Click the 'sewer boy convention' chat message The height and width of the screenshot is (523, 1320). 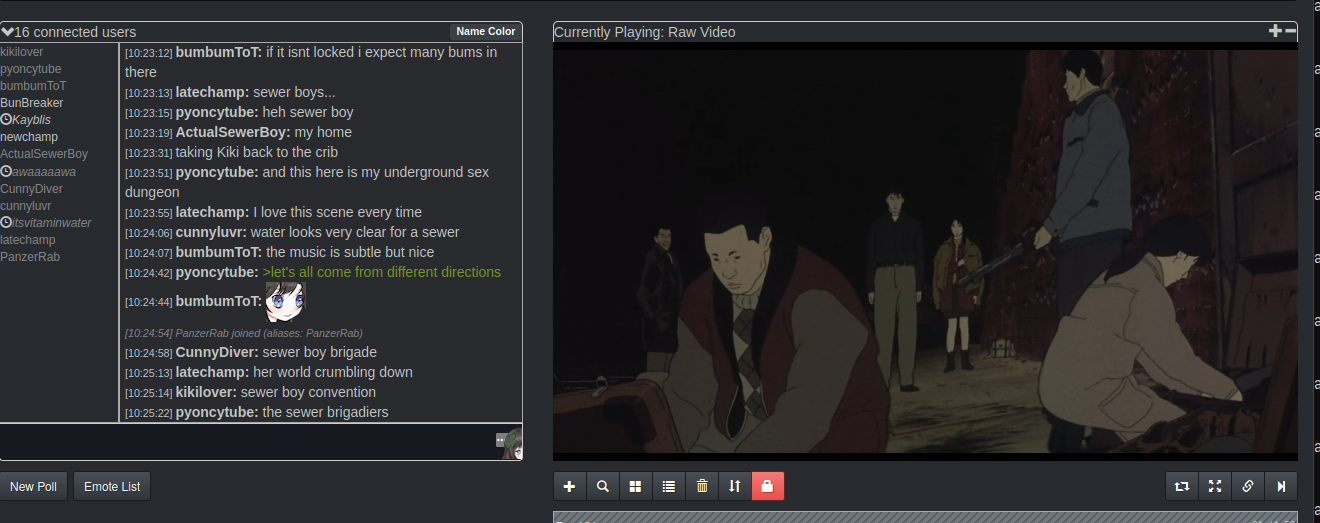point(308,392)
